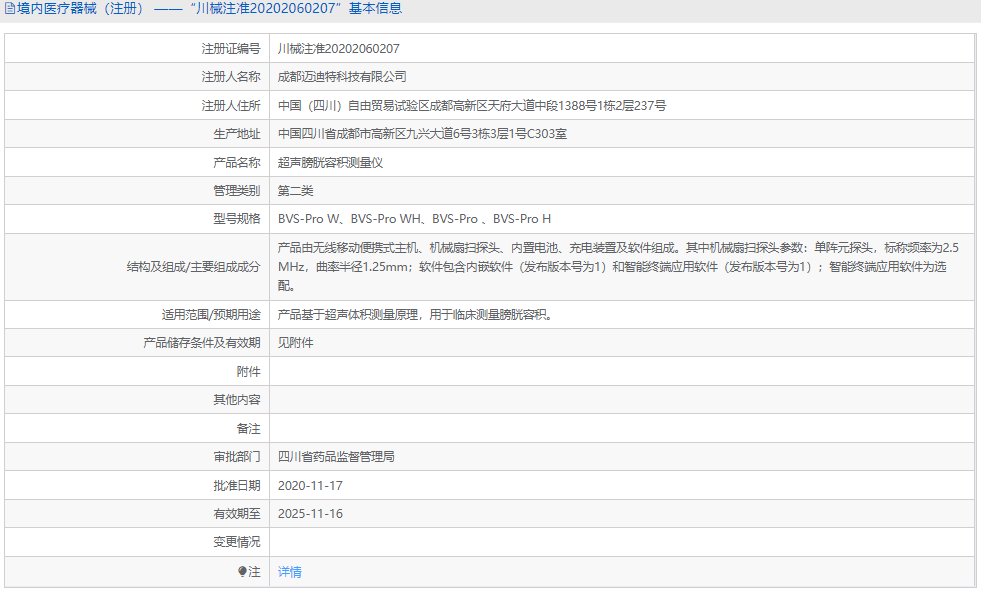The image size is (981, 596).
Task: Click the document icon before 境内医疗器械 title
Action: pos(10,9)
